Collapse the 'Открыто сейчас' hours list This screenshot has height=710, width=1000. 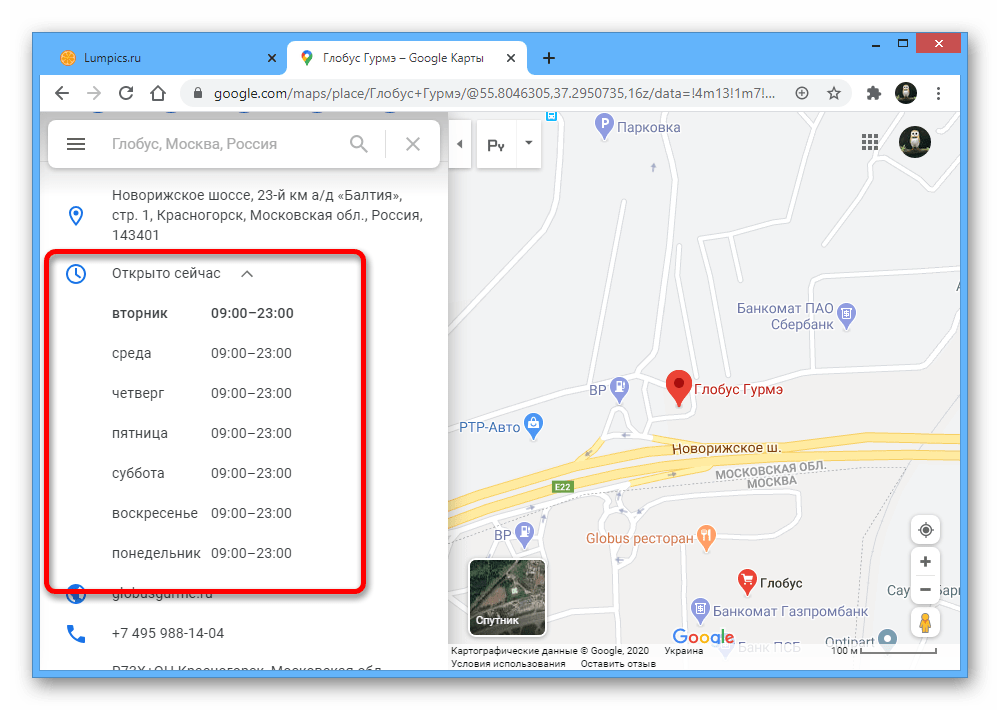[x=247, y=273]
